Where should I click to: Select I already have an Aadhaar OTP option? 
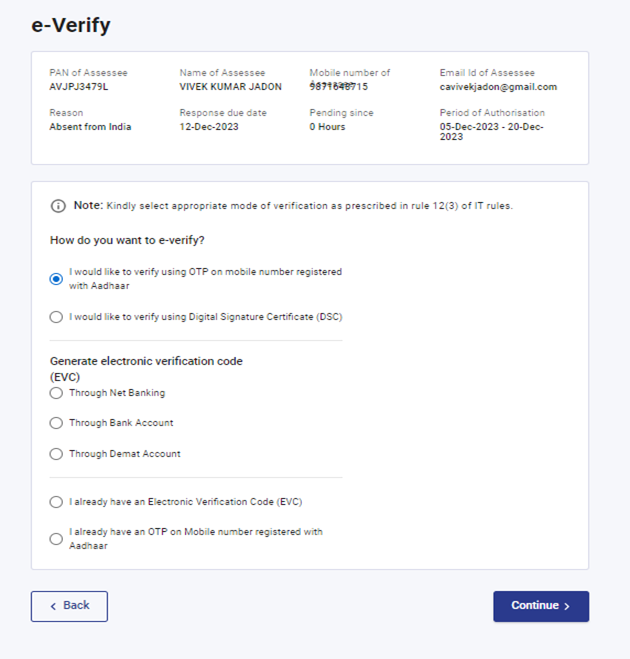(56, 539)
